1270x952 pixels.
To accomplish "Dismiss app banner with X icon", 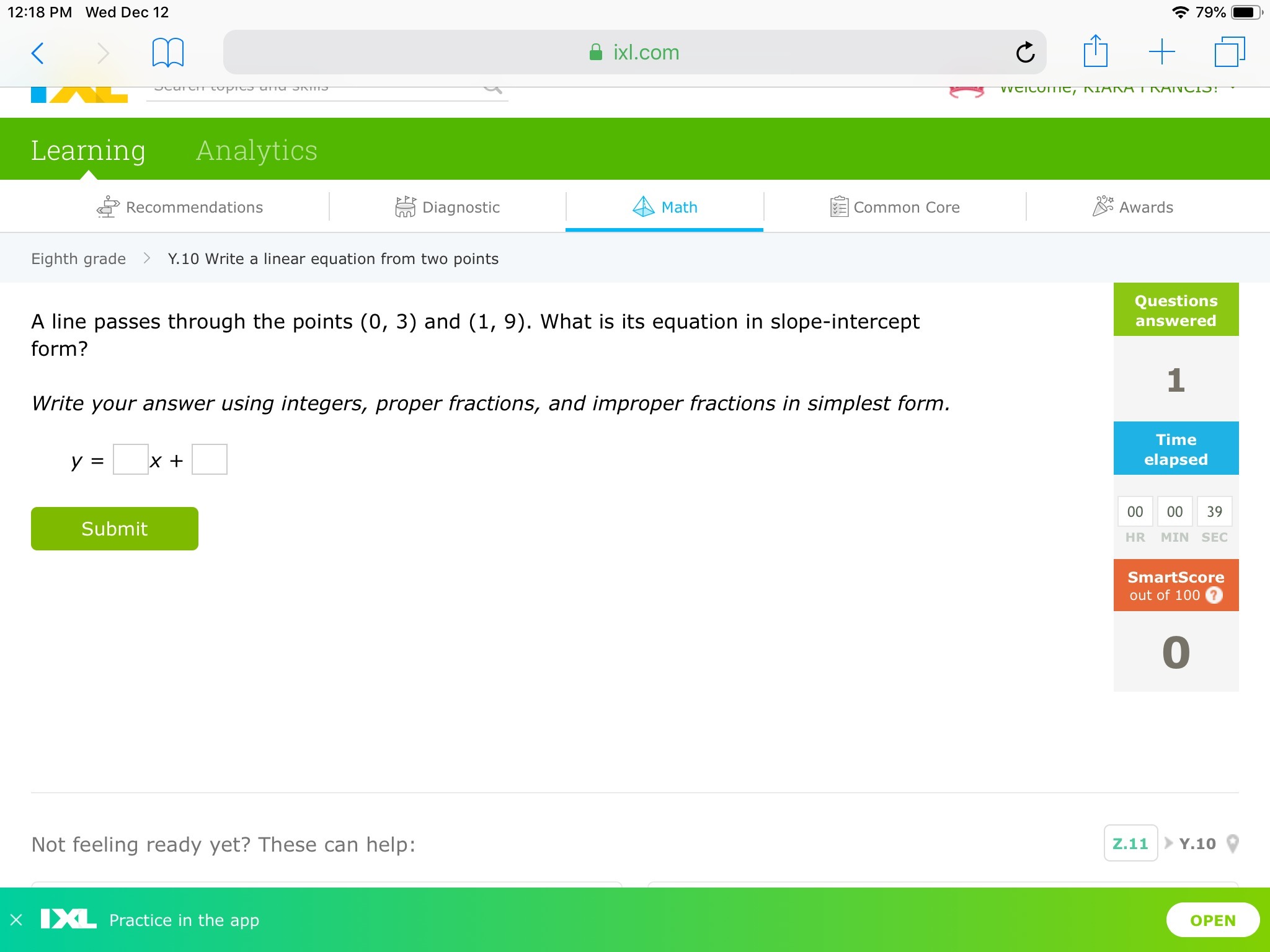I will click(17, 920).
